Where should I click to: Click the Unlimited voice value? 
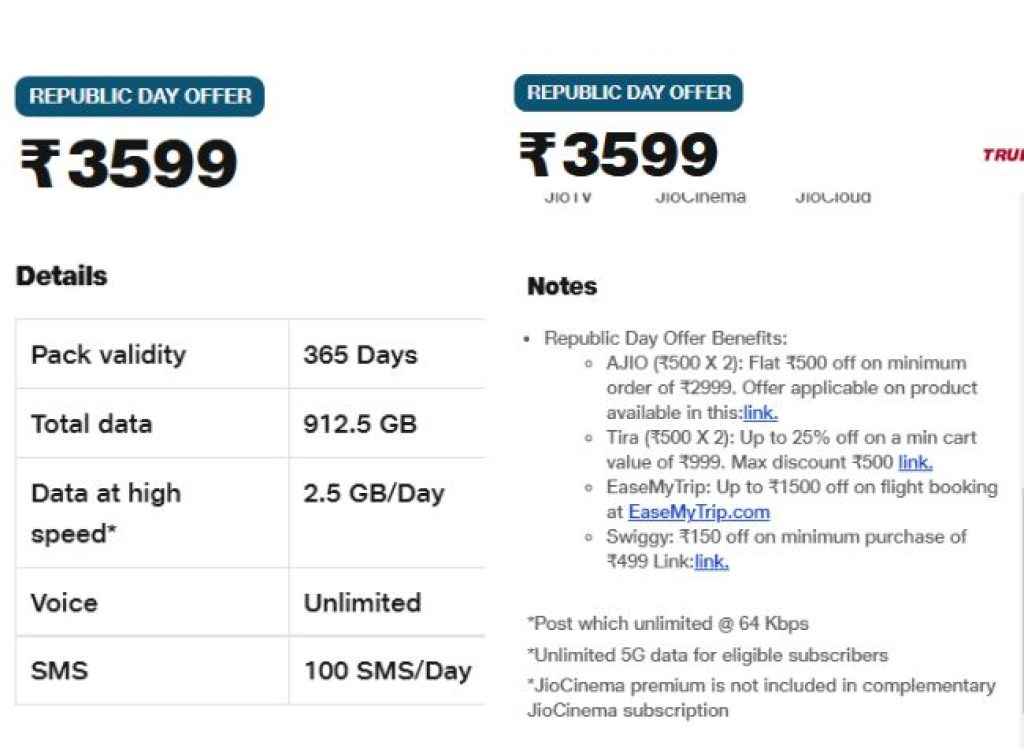(362, 603)
